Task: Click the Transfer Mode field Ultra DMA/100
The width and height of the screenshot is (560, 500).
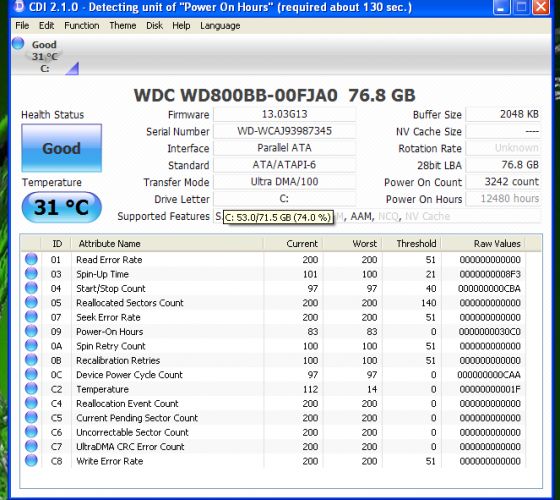Action: (285, 182)
